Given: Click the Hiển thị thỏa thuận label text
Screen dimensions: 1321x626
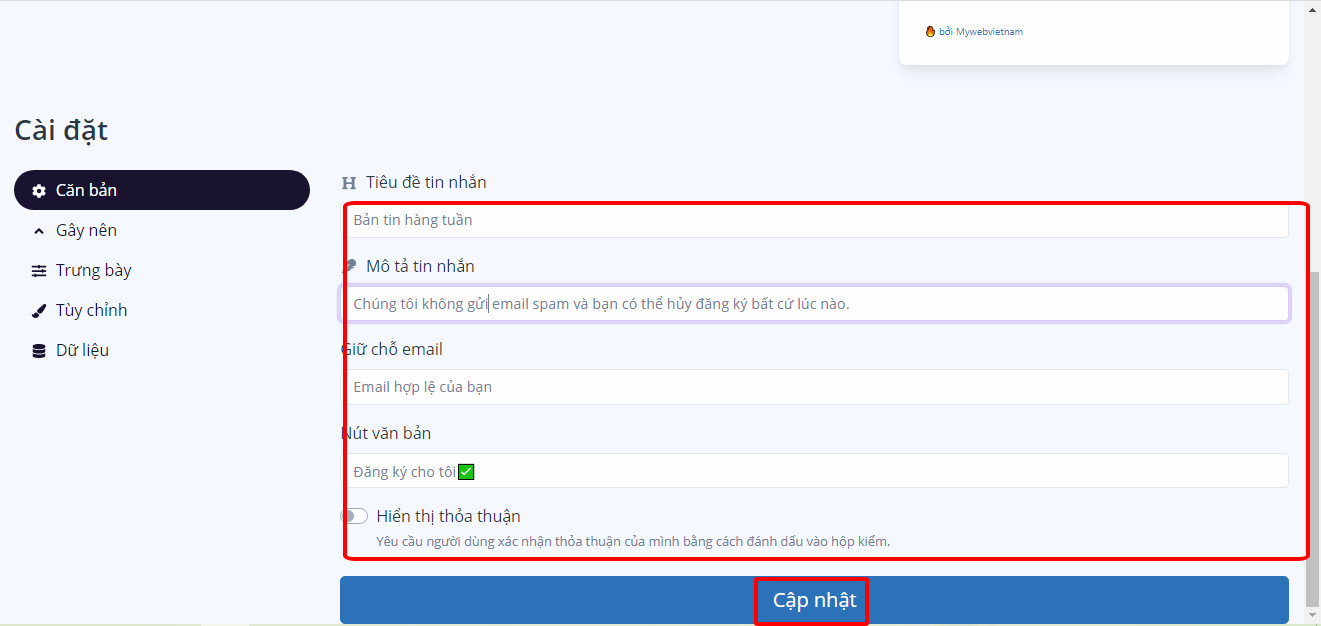Looking at the screenshot, I should 448,516.
